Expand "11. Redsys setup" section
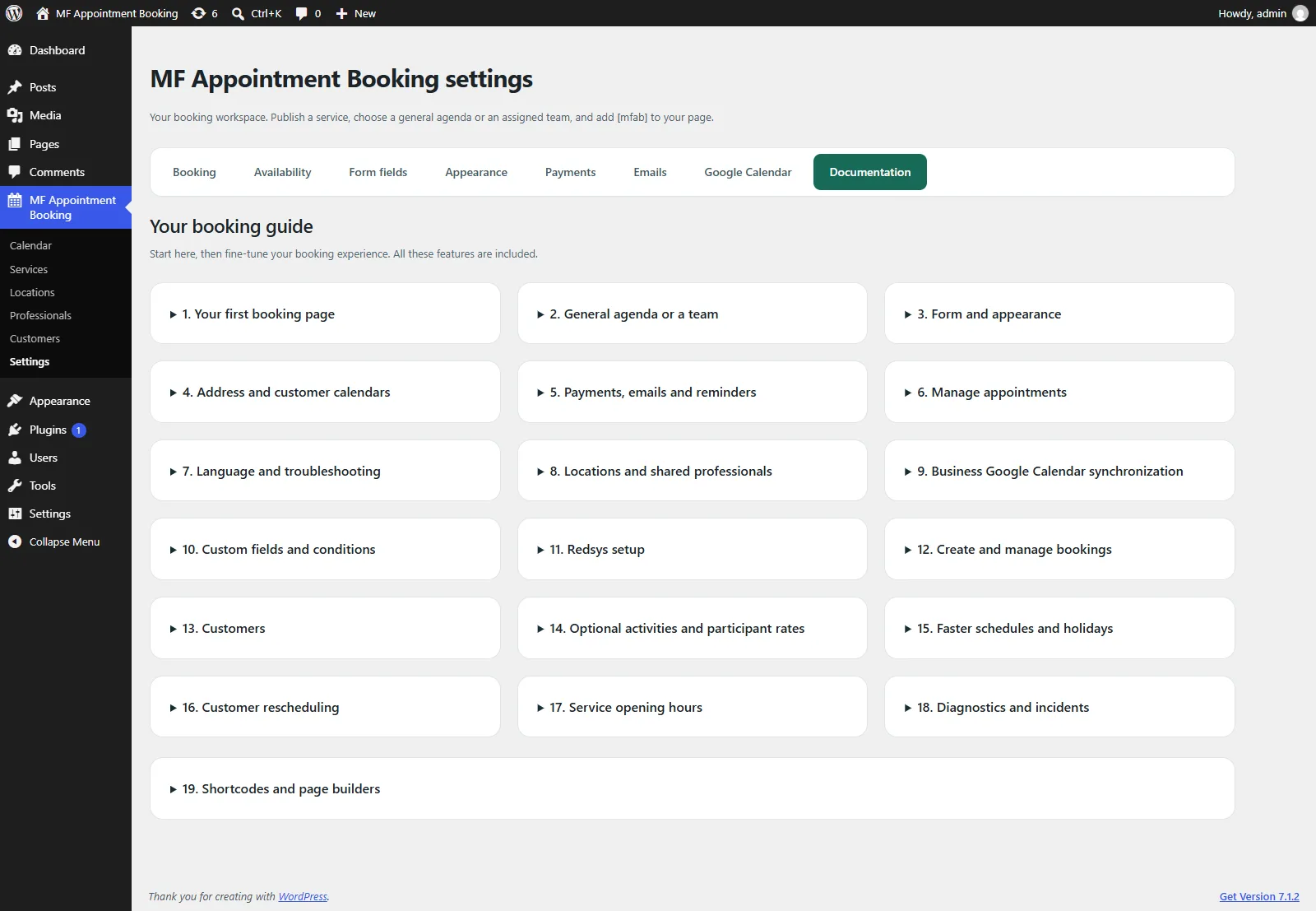The height and width of the screenshot is (911, 1316). tap(693, 549)
